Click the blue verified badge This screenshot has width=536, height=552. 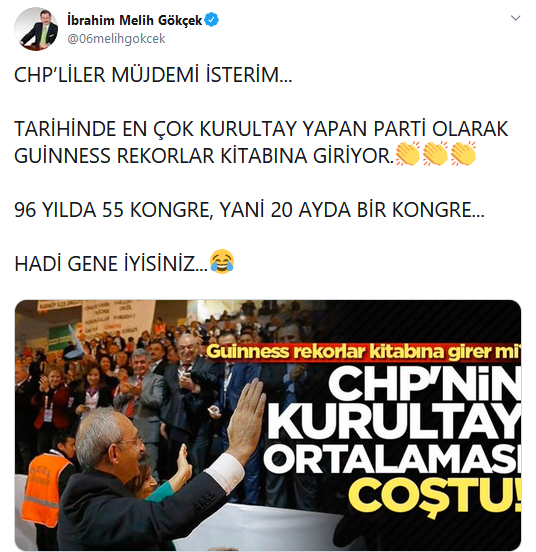point(212,20)
